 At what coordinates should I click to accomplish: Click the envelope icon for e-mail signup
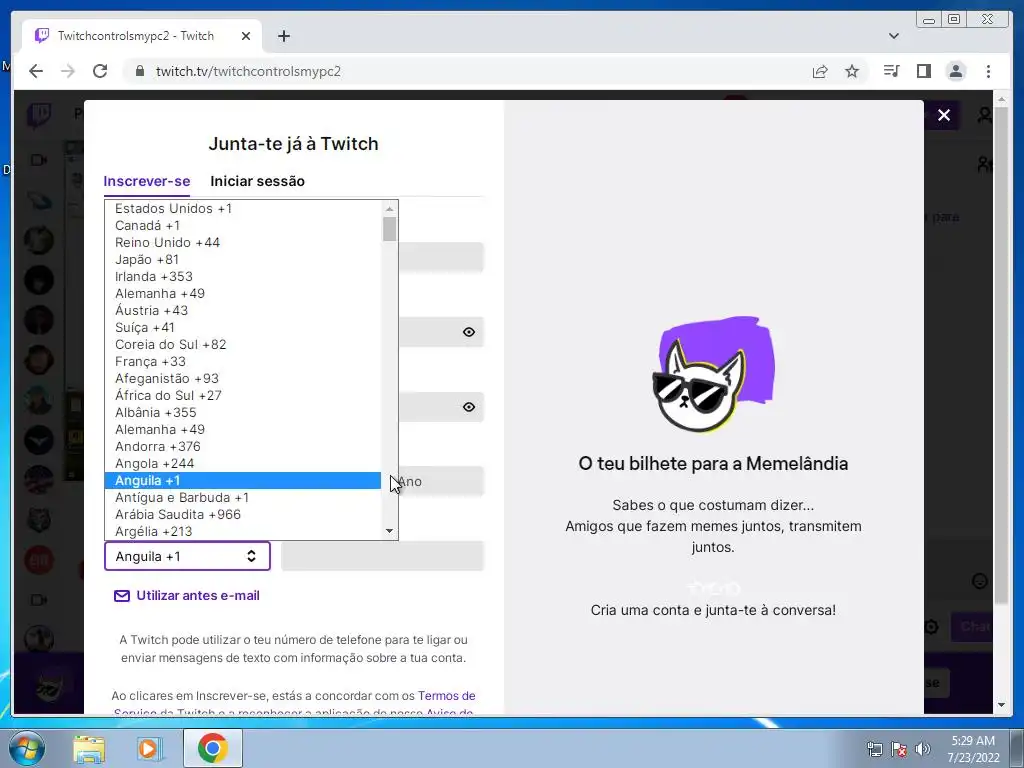click(x=121, y=596)
